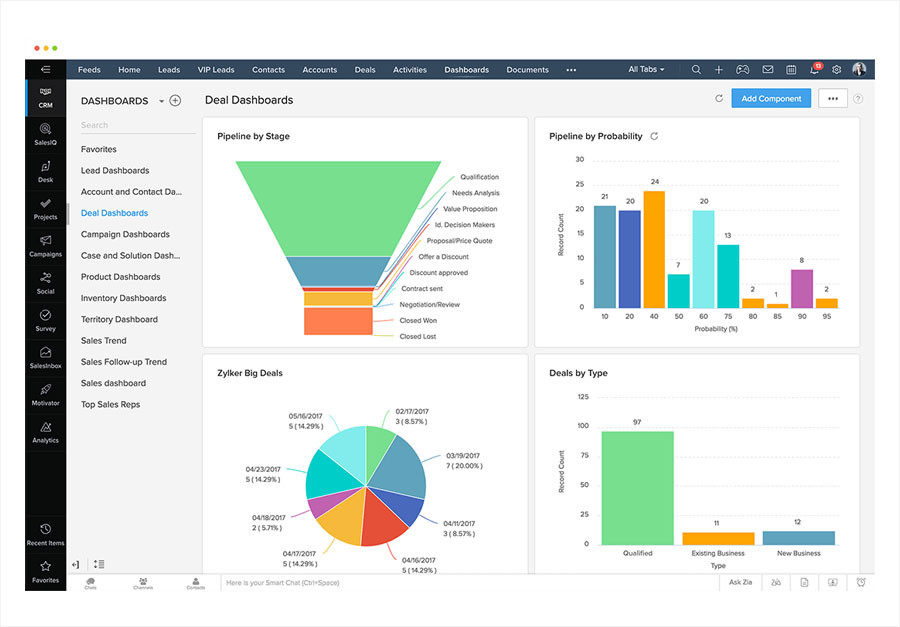
Task: Open the Deals tab
Action: pyautogui.click(x=365, y=69)
